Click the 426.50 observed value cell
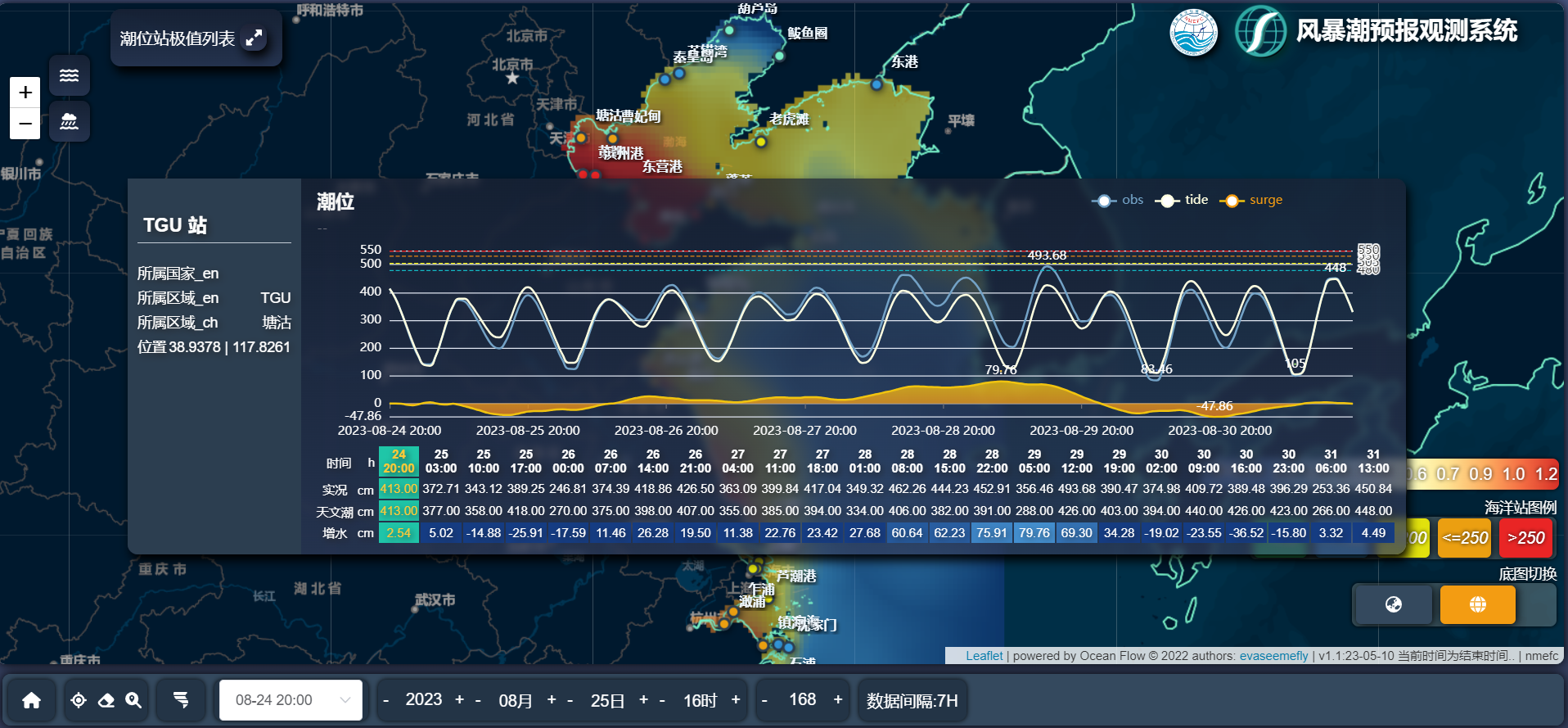The width and height of the screenshot is (1568, 728). click(696, 489)
